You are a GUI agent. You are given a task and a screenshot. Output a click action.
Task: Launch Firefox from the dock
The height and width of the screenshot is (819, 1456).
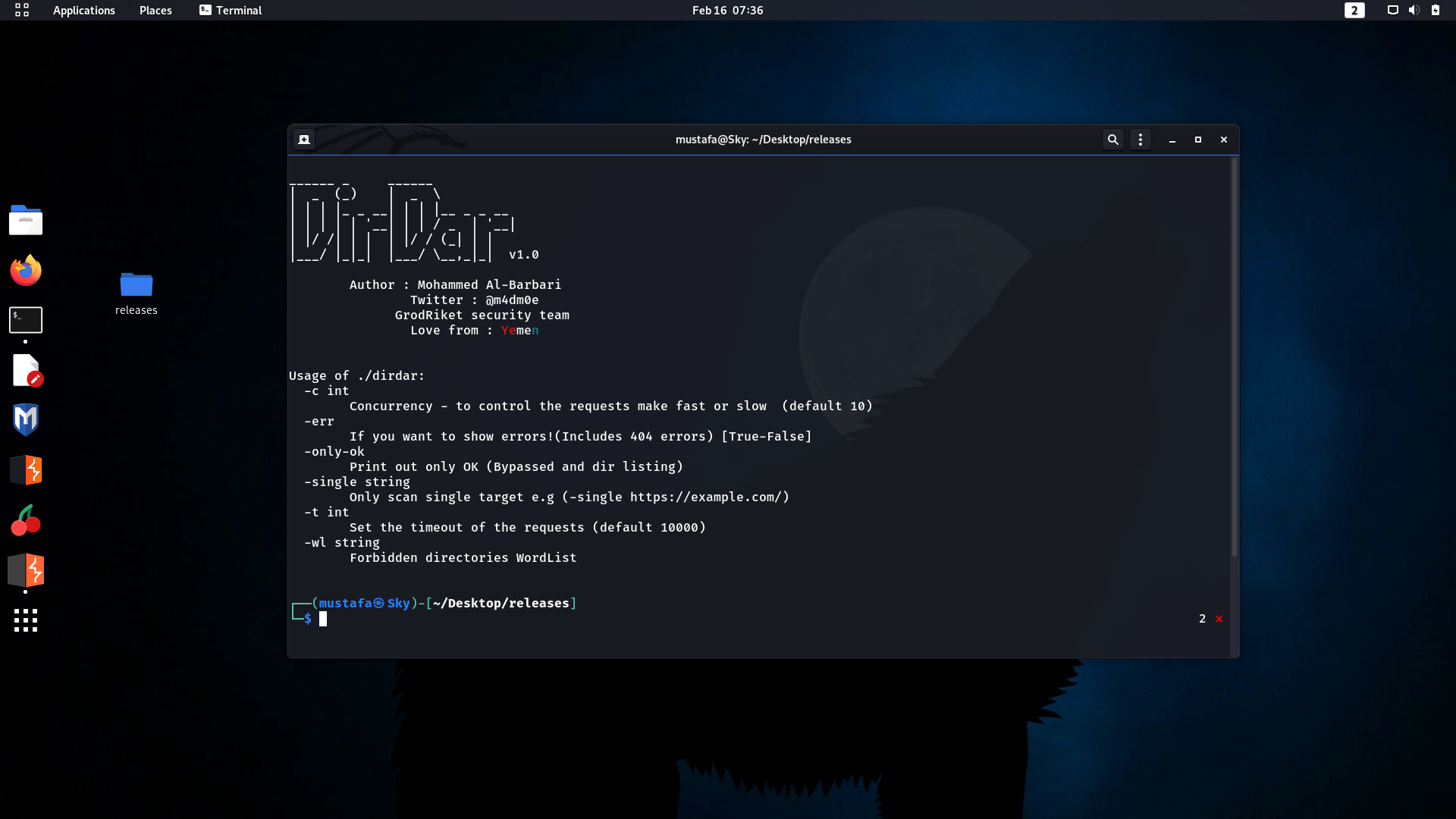tap(25, 271)
